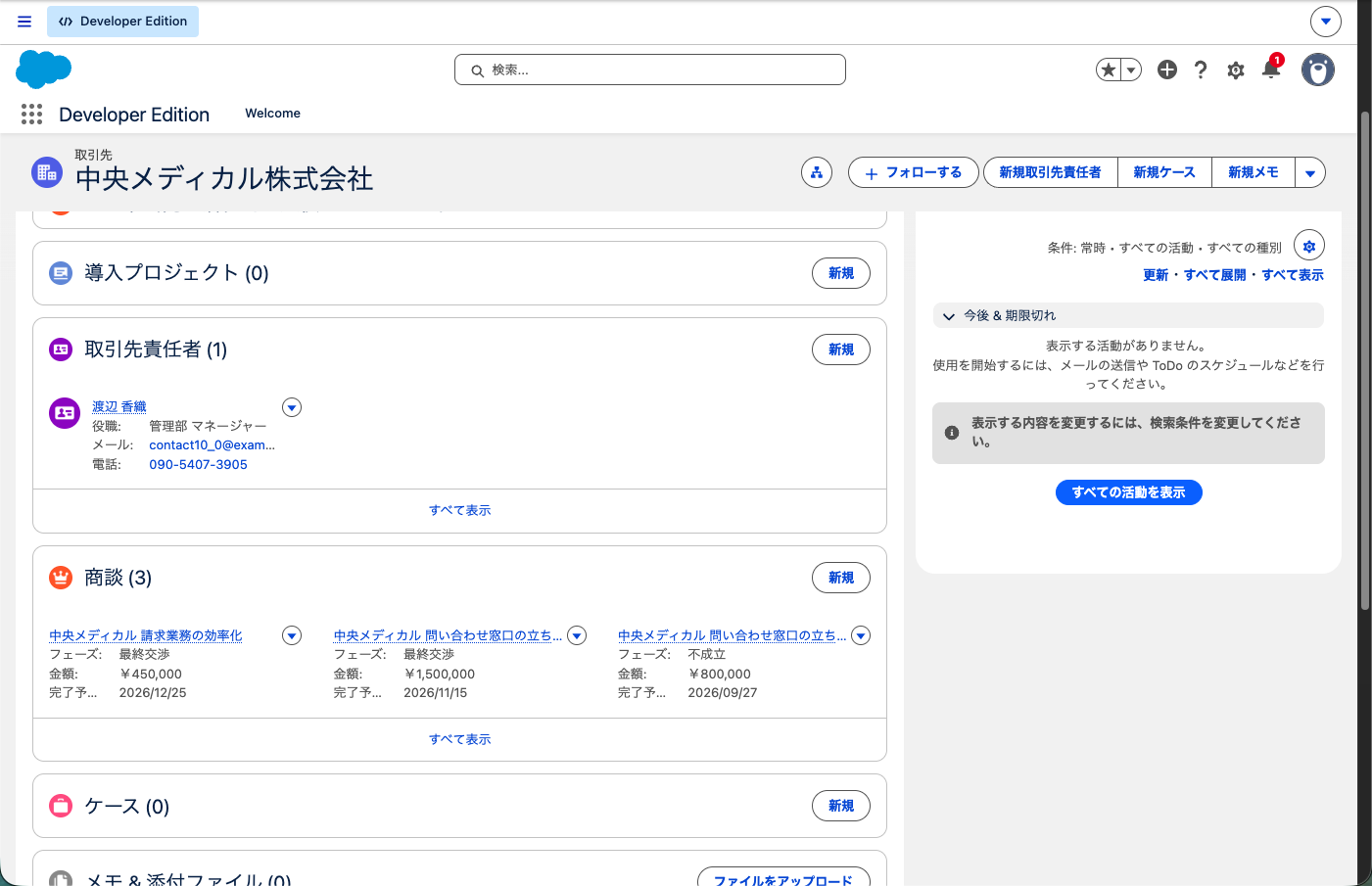Click the Salesforce cloud logo
Image resolution: width=1372 pixels, height=886 pixels.
tap(44, 70)
